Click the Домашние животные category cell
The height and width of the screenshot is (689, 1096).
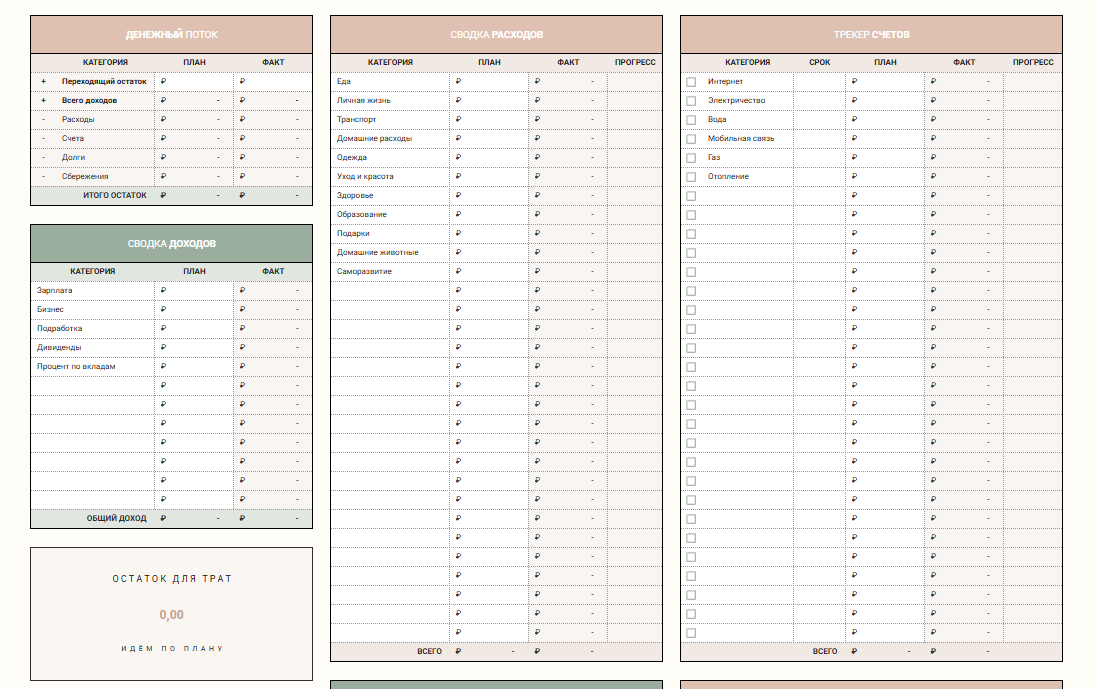(x=390, y=253)
